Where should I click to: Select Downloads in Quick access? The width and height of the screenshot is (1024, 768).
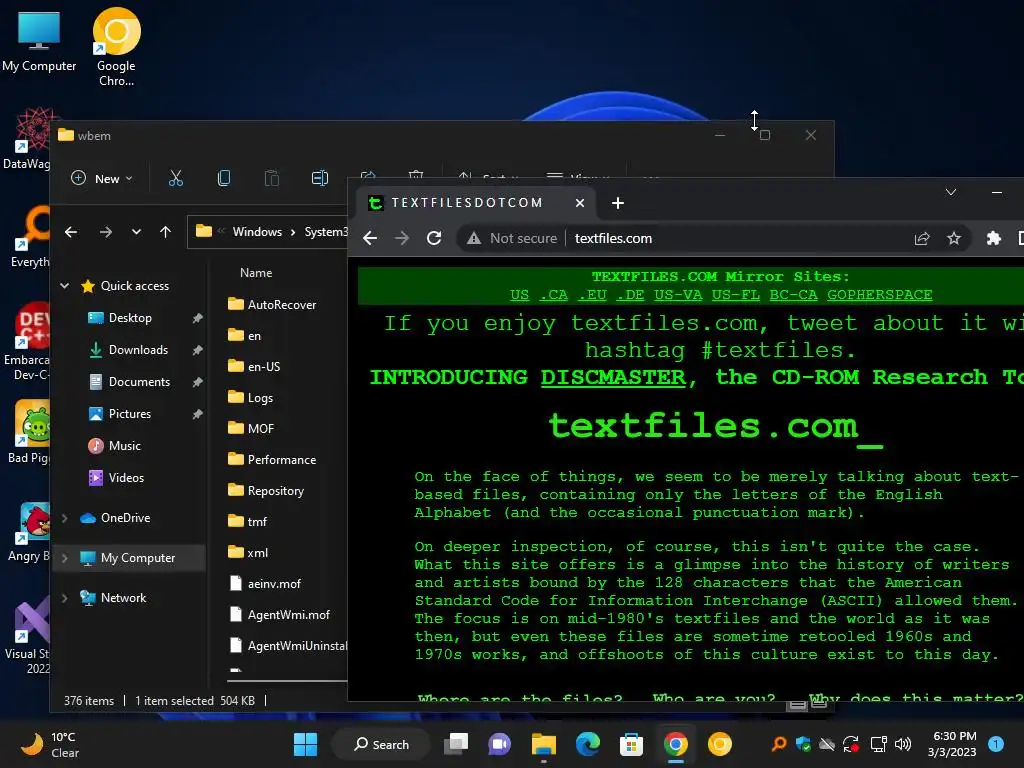pos(138,350)
